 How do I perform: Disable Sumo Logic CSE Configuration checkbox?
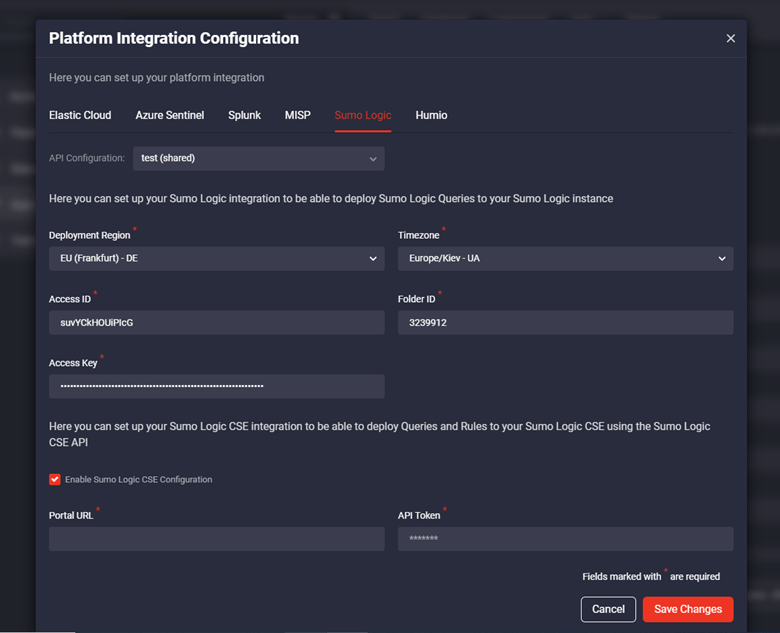55,479
